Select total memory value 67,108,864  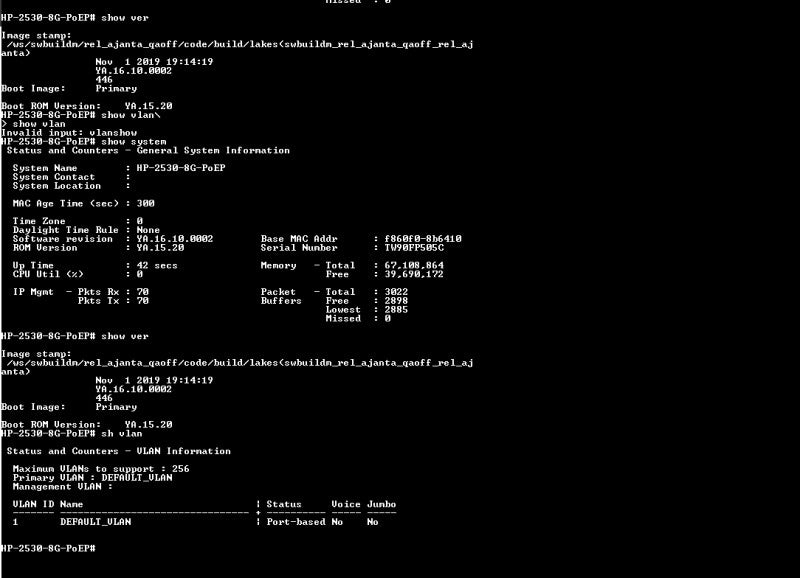tap(414, 265)
